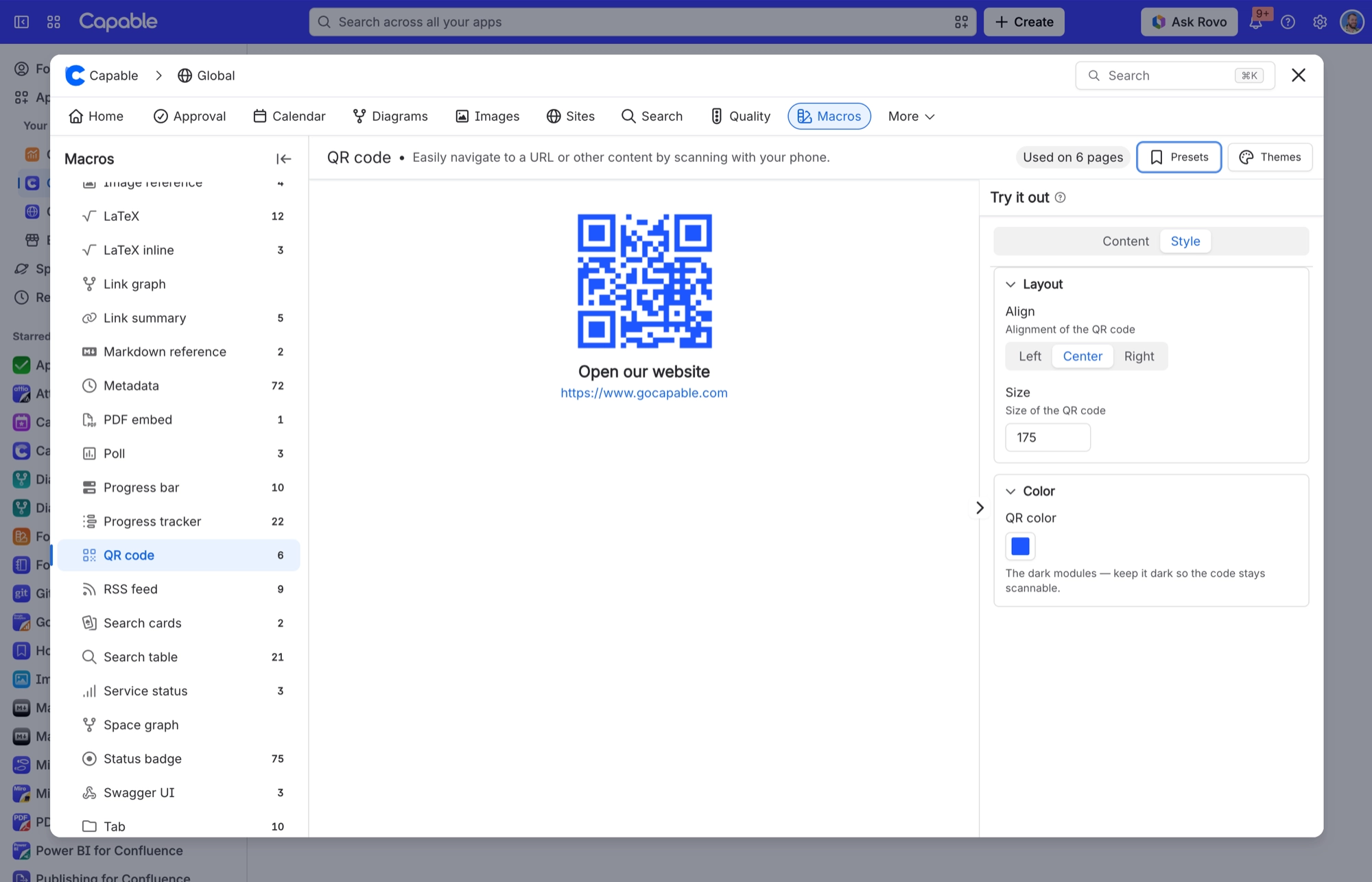Open the Calendar tab

[289, 117]
